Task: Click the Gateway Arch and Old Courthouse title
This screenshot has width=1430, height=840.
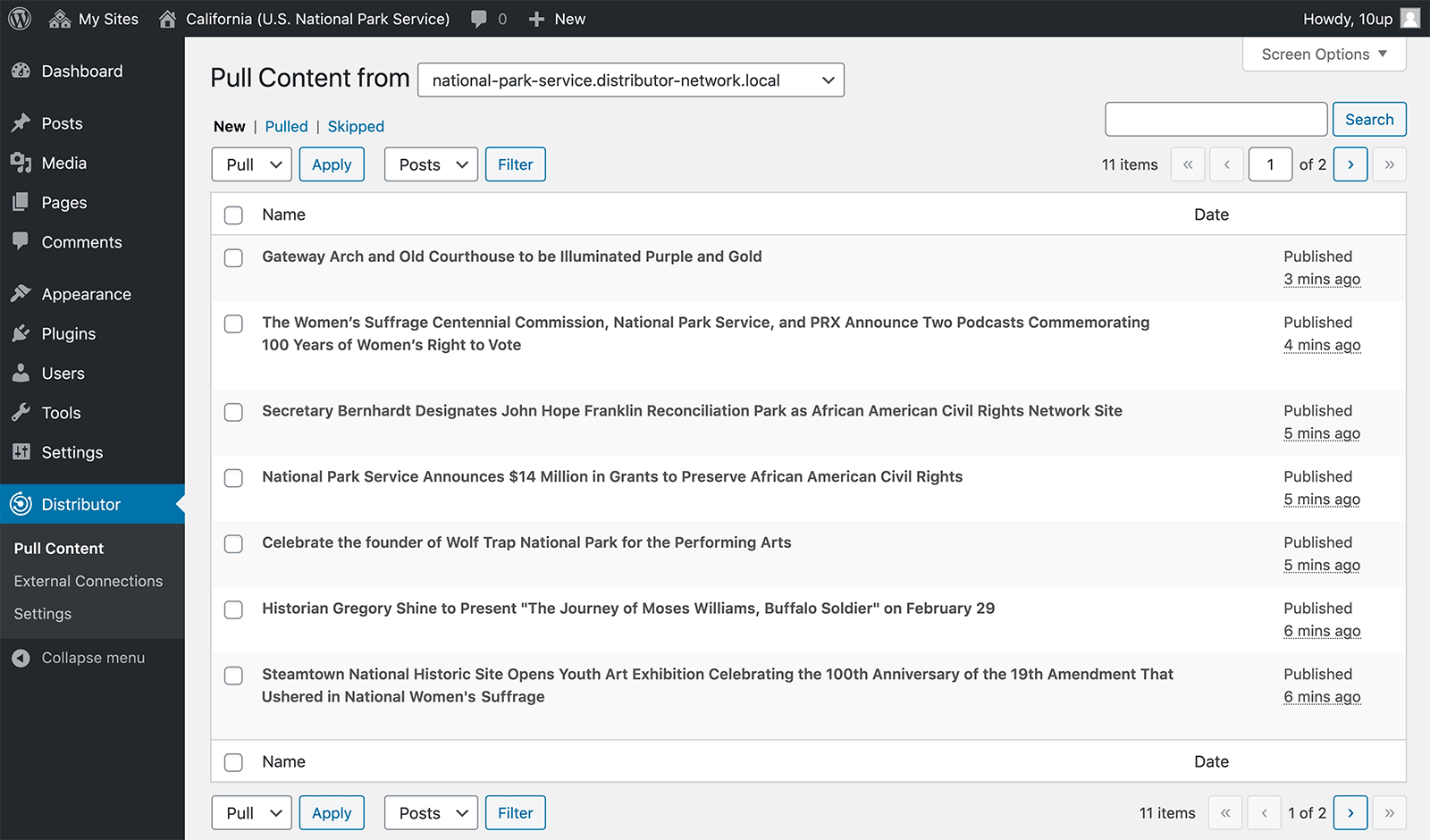Action: click(512, 256)
